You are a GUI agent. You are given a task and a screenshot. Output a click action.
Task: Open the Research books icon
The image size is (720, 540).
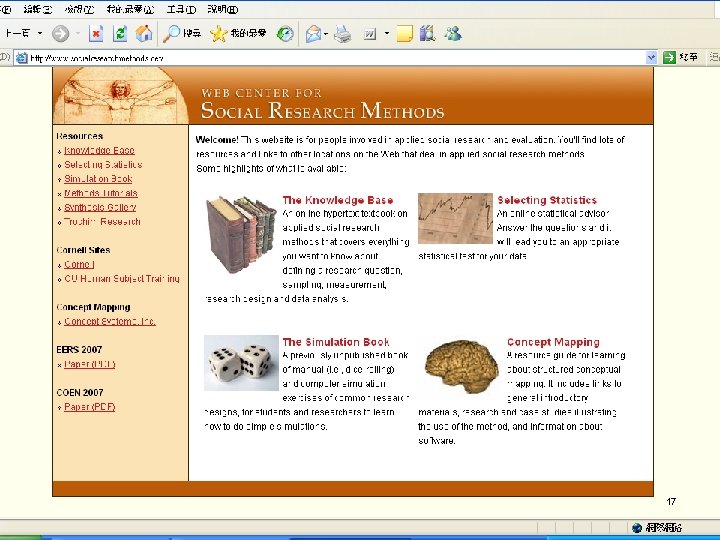427,34
